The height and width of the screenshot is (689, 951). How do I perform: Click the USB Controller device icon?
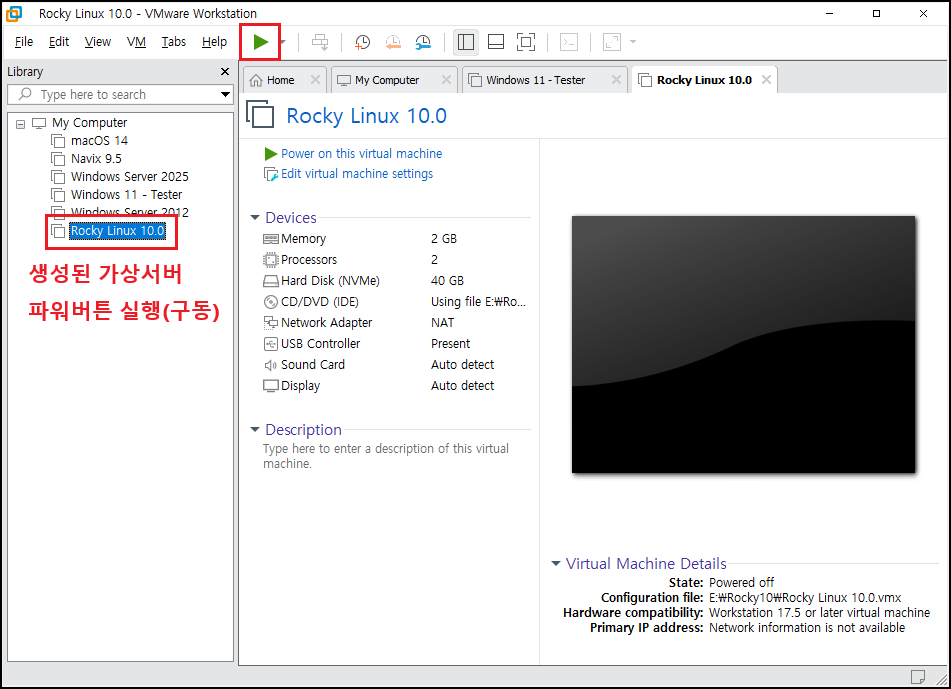[271, 344]
